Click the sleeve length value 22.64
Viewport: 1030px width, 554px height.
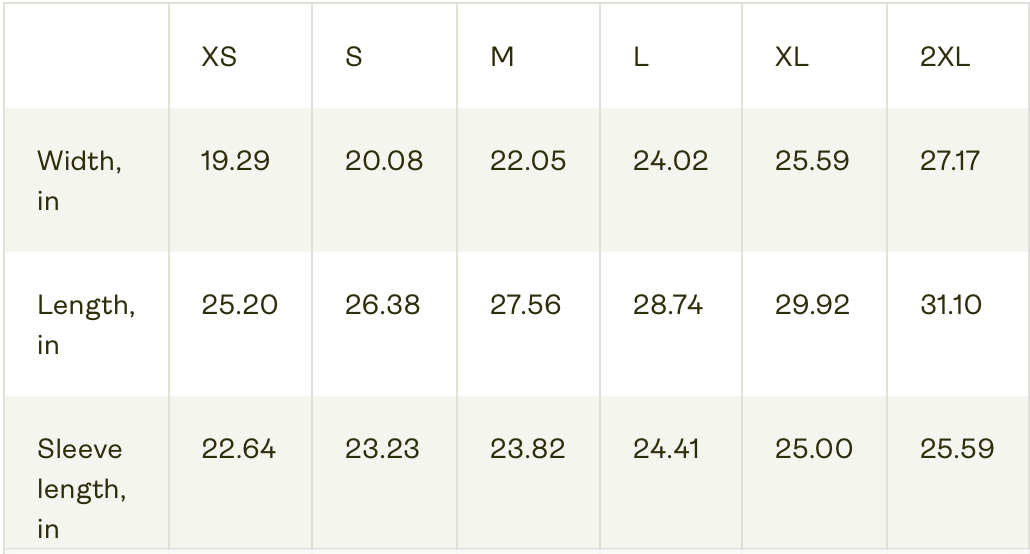(238, 450)
